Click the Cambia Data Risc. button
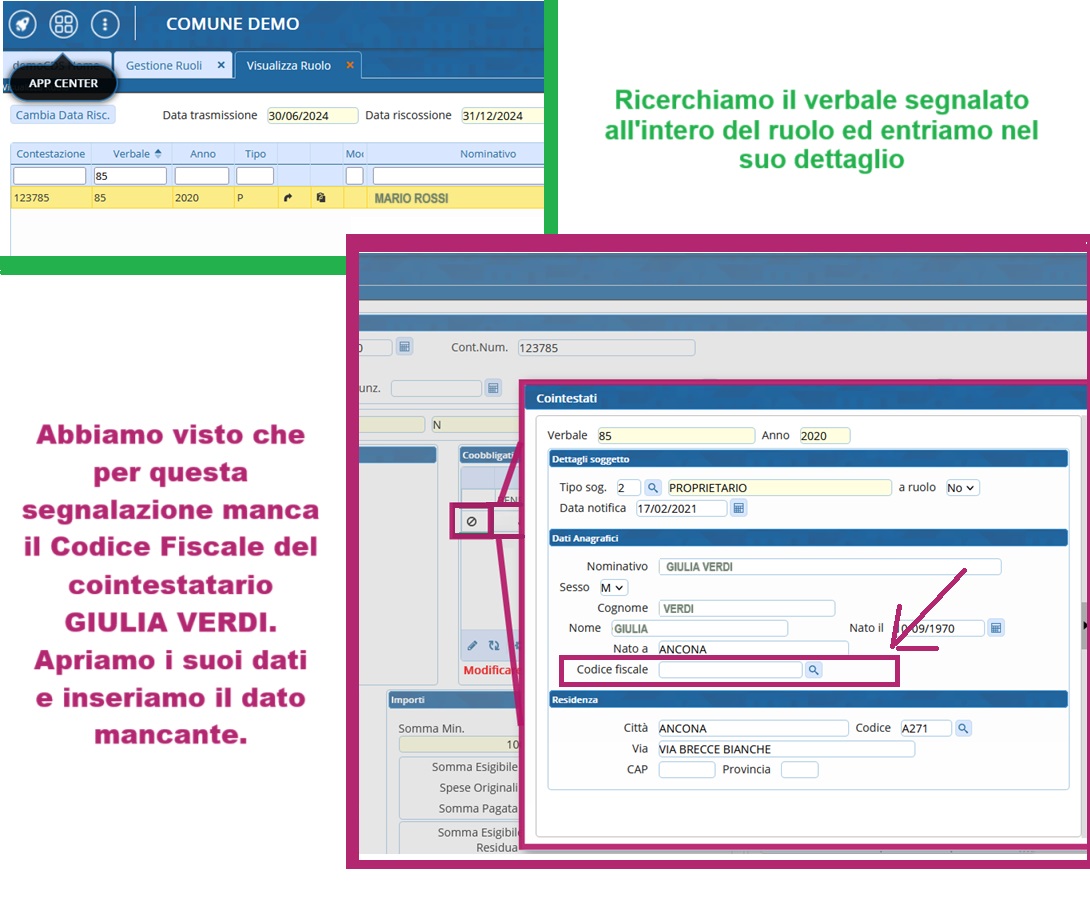 coord(63,115)
